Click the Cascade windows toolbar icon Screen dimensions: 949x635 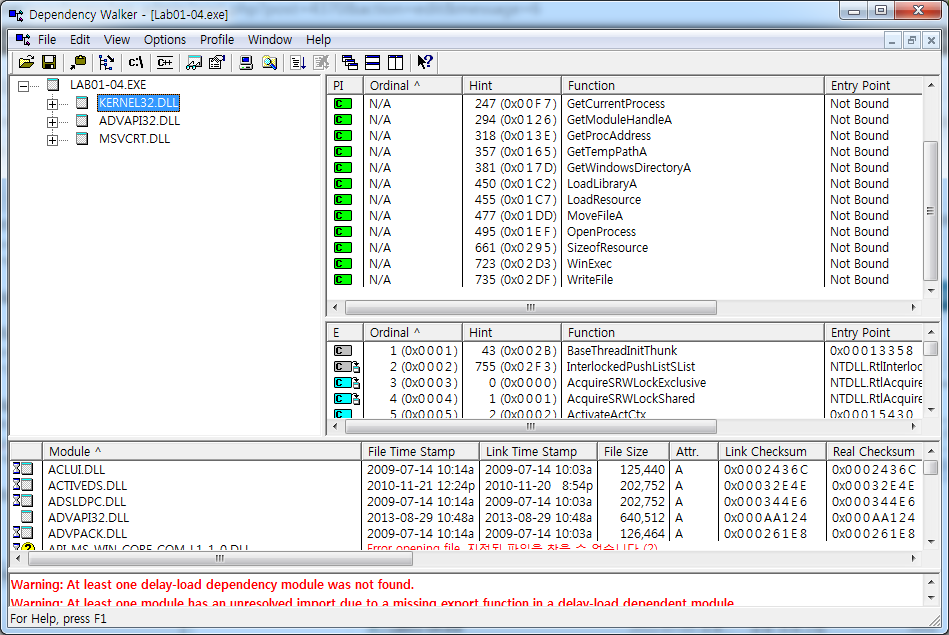point(349,62)
